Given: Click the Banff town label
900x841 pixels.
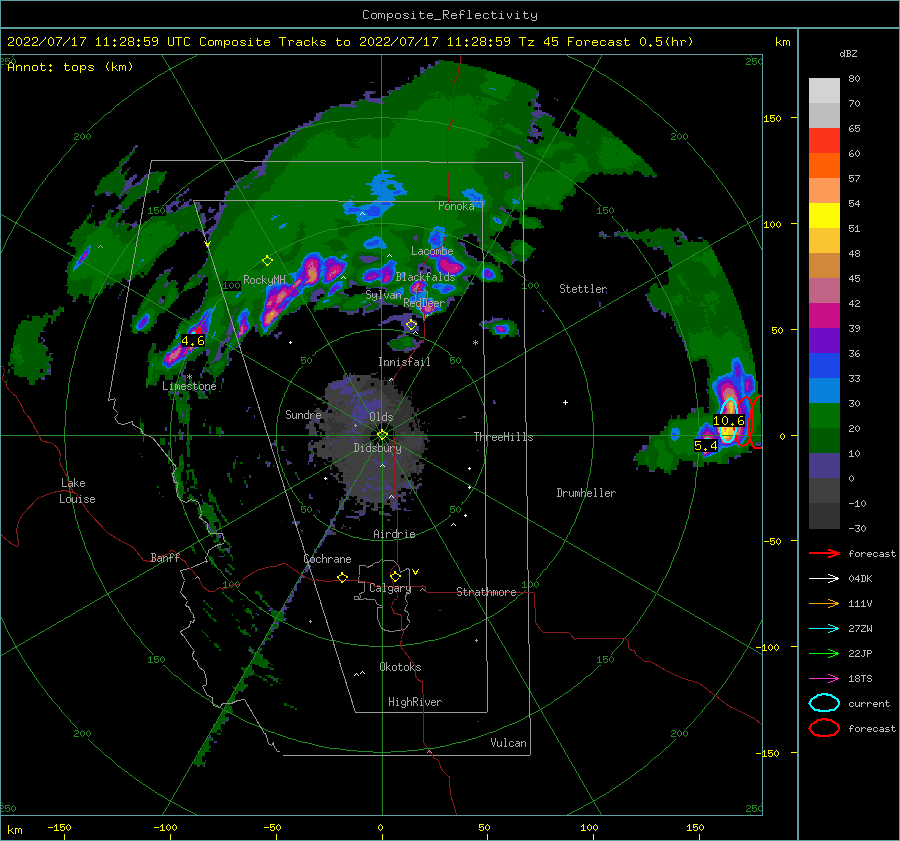Looking at the screenshot, I should click(165, 558).
